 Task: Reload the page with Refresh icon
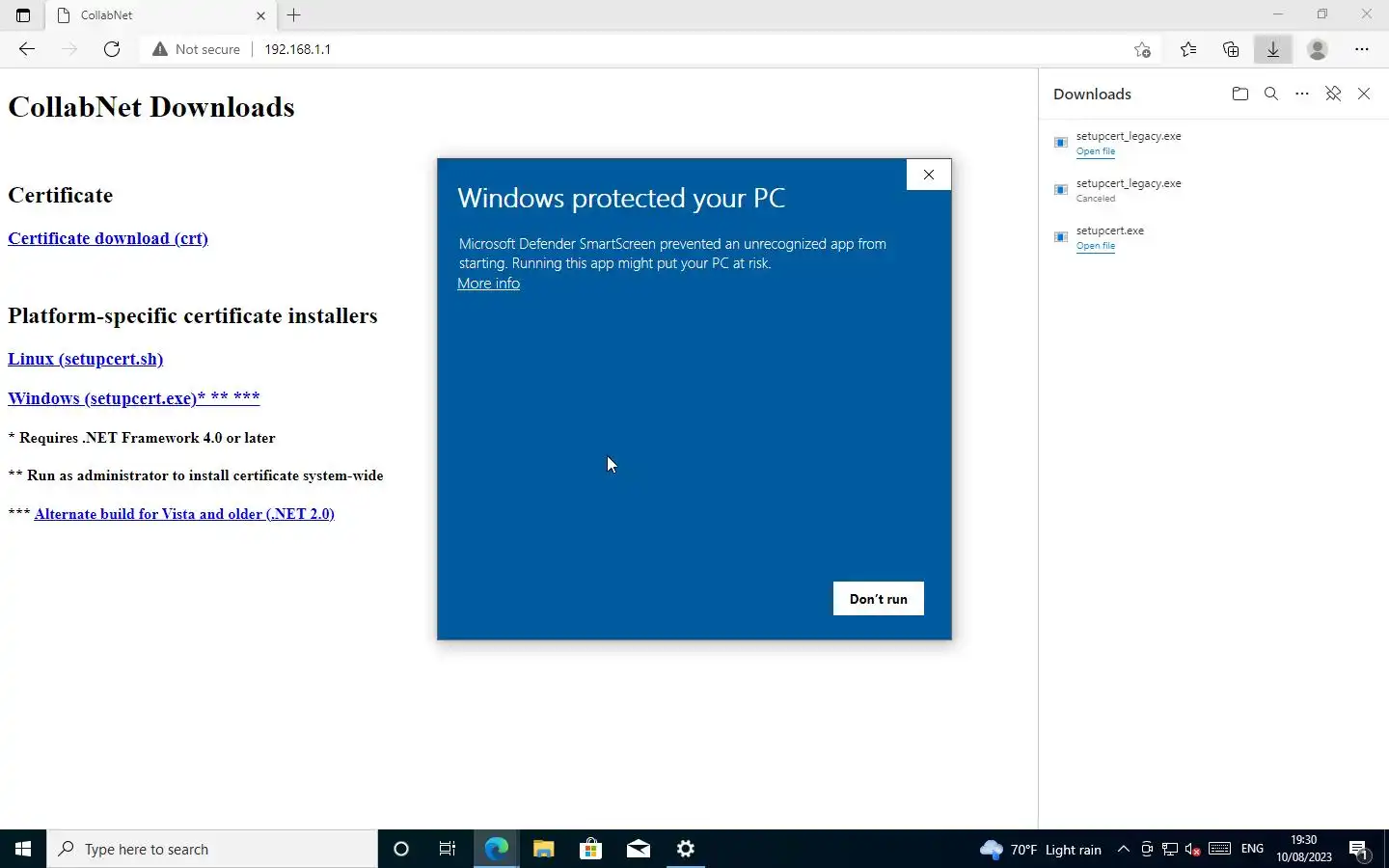[112, 49]
